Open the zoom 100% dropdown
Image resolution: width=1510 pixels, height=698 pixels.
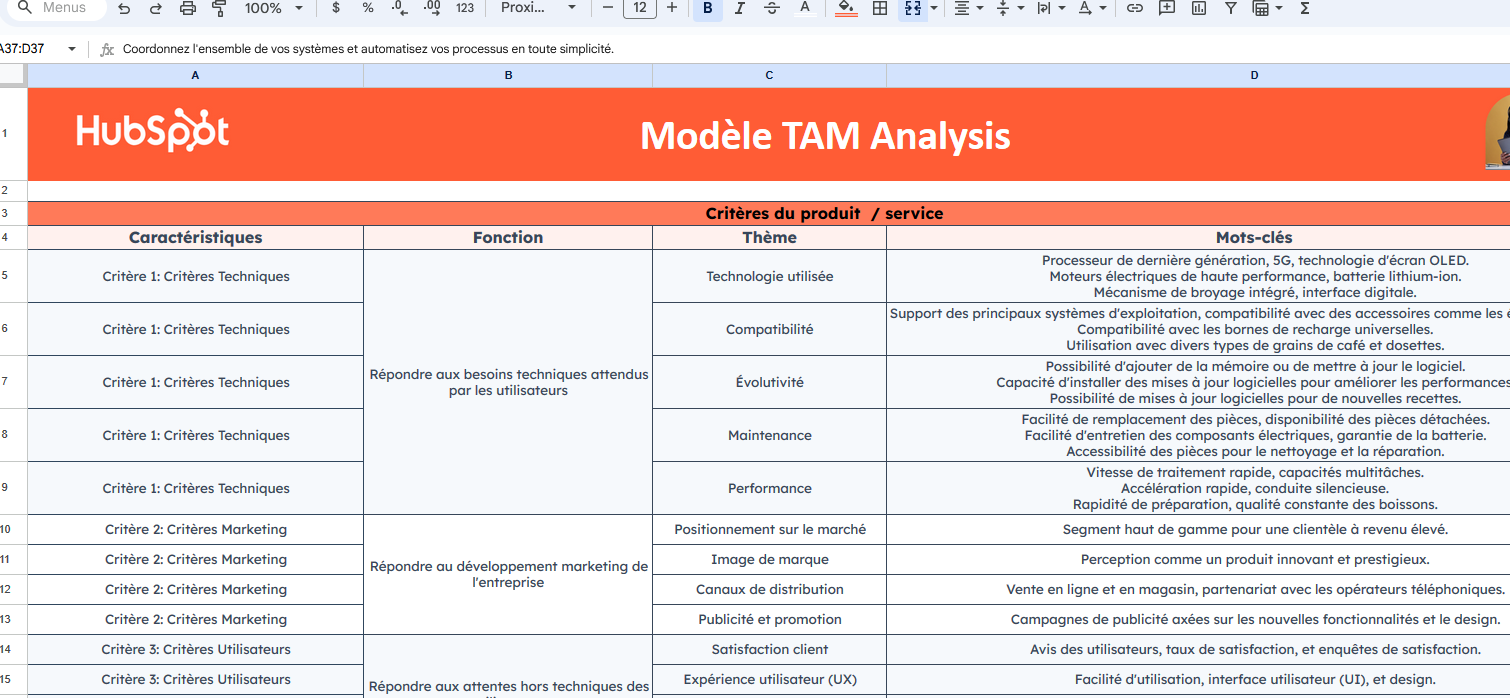point(274,8)
